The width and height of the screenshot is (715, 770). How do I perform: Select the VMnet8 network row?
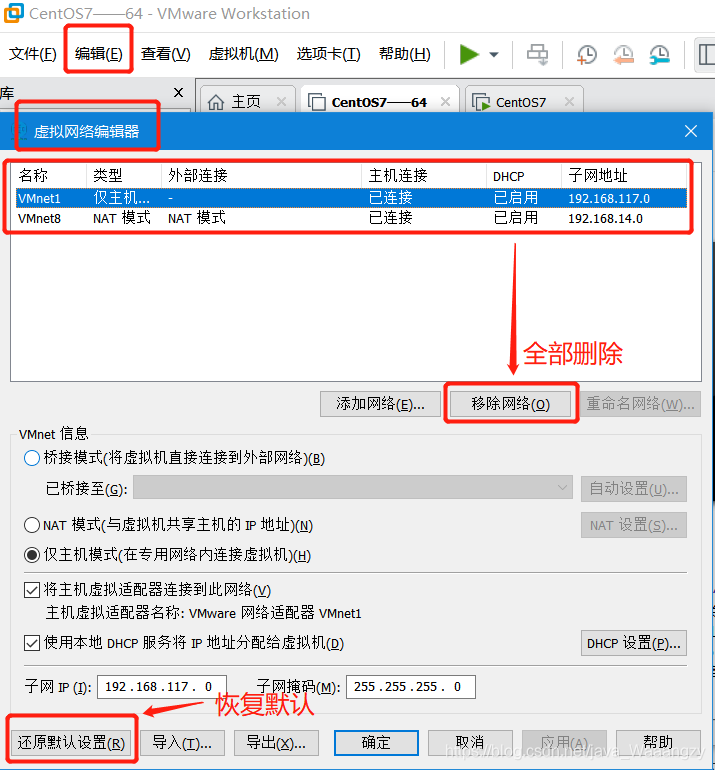click(351, 218)
